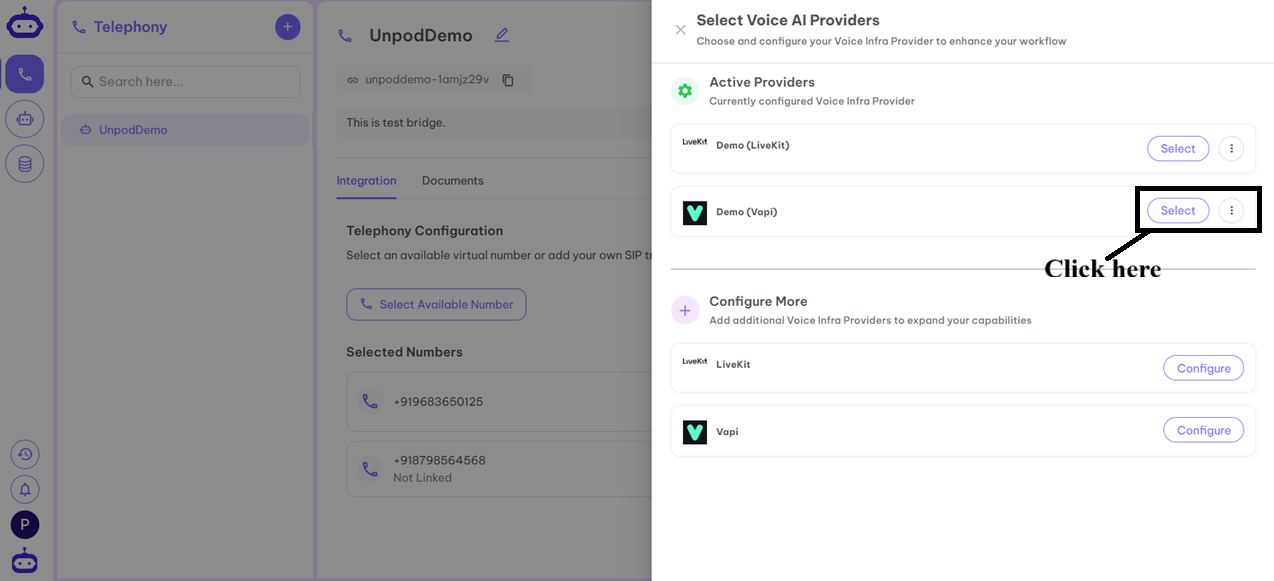Viewport: 1274px width, 581px height.
Task: Click the phone Telephony icon in sidebar
Action: [25, 74]
